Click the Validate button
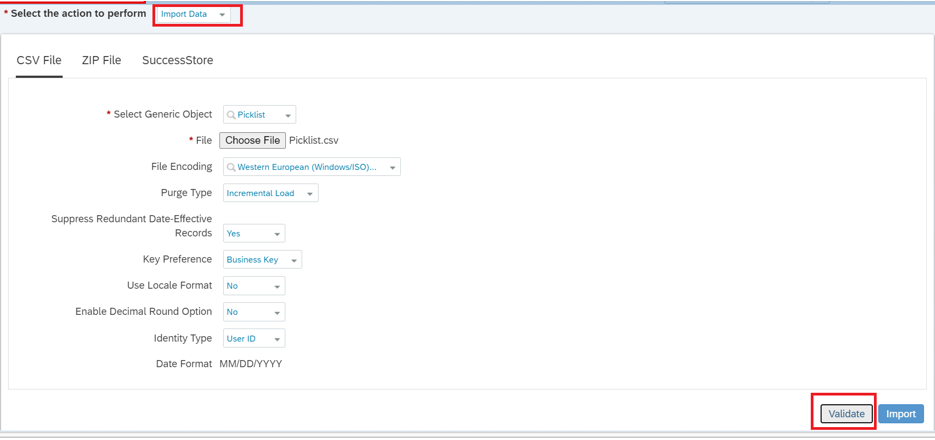Image resolution: width=935 pixels, height=440 pixels. [x=847, y=414]
